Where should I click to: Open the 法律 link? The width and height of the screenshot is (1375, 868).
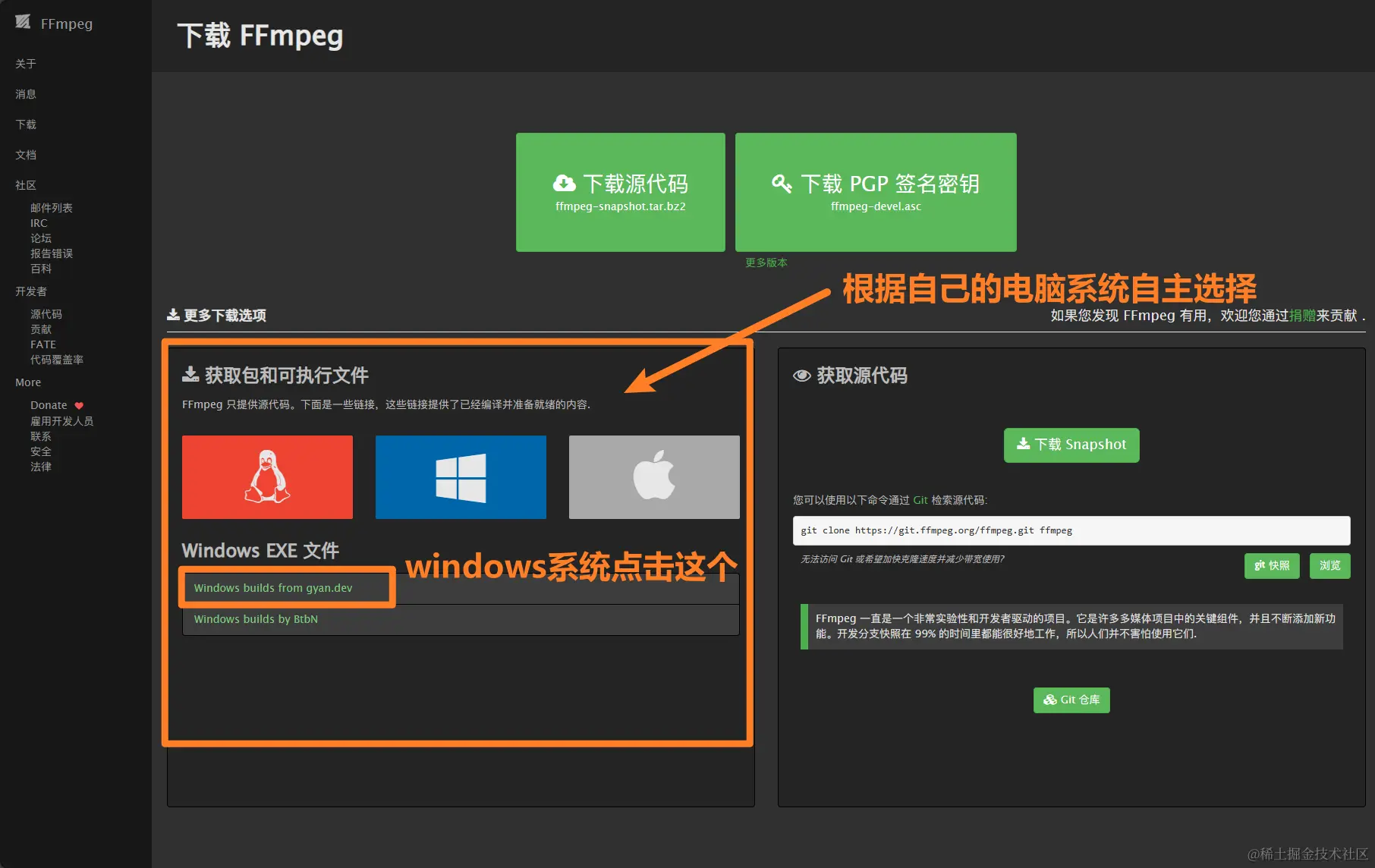click(41, 467)
